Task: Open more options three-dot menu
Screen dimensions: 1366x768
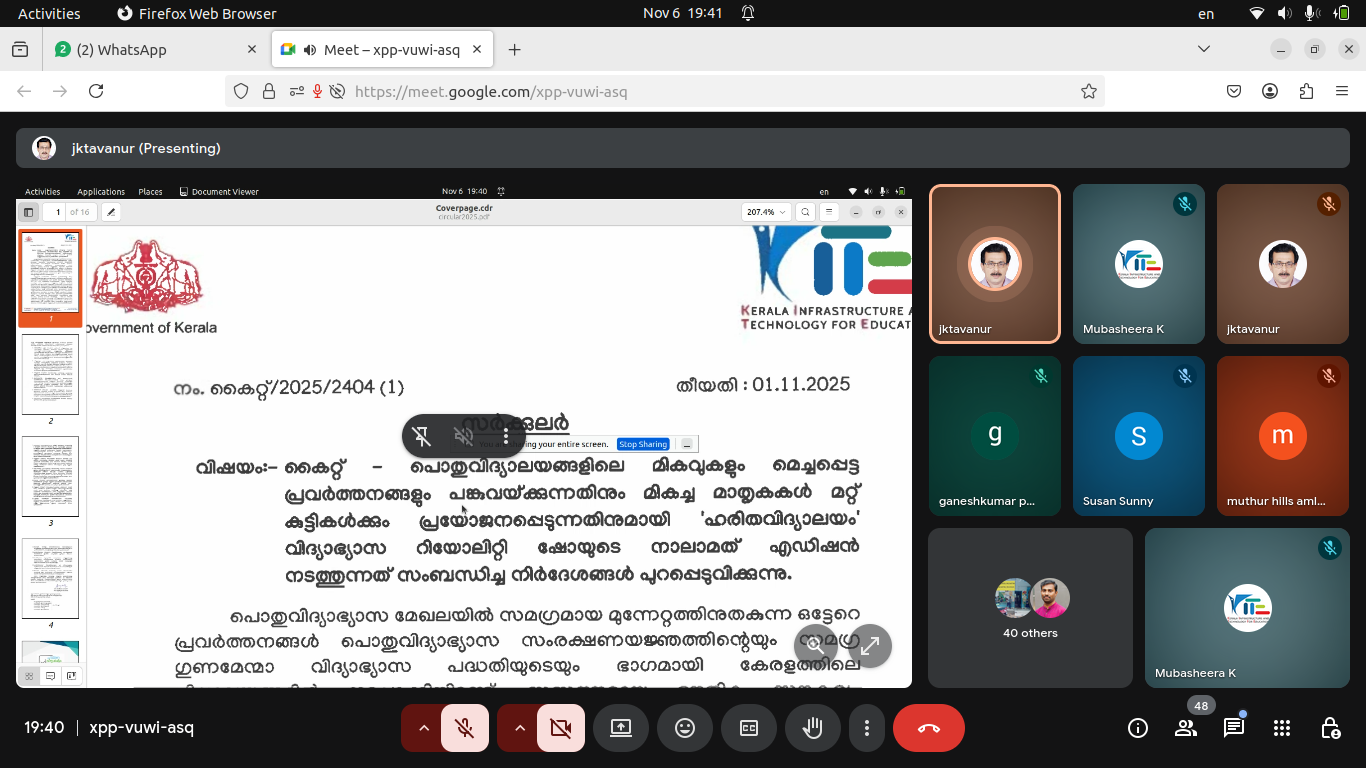Action: [x=867, y=728]
